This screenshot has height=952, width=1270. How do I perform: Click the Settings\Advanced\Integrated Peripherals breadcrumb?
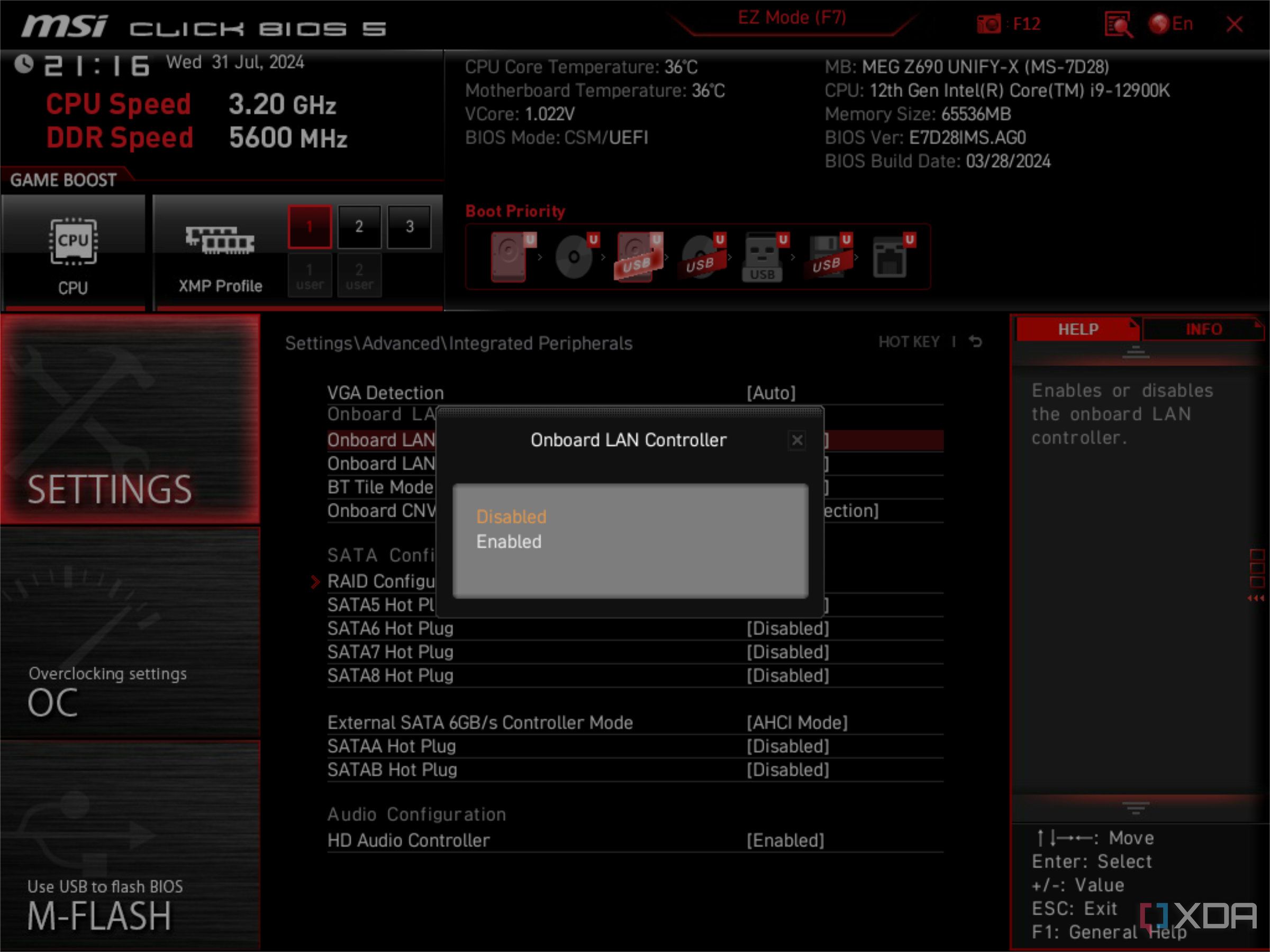459,343
